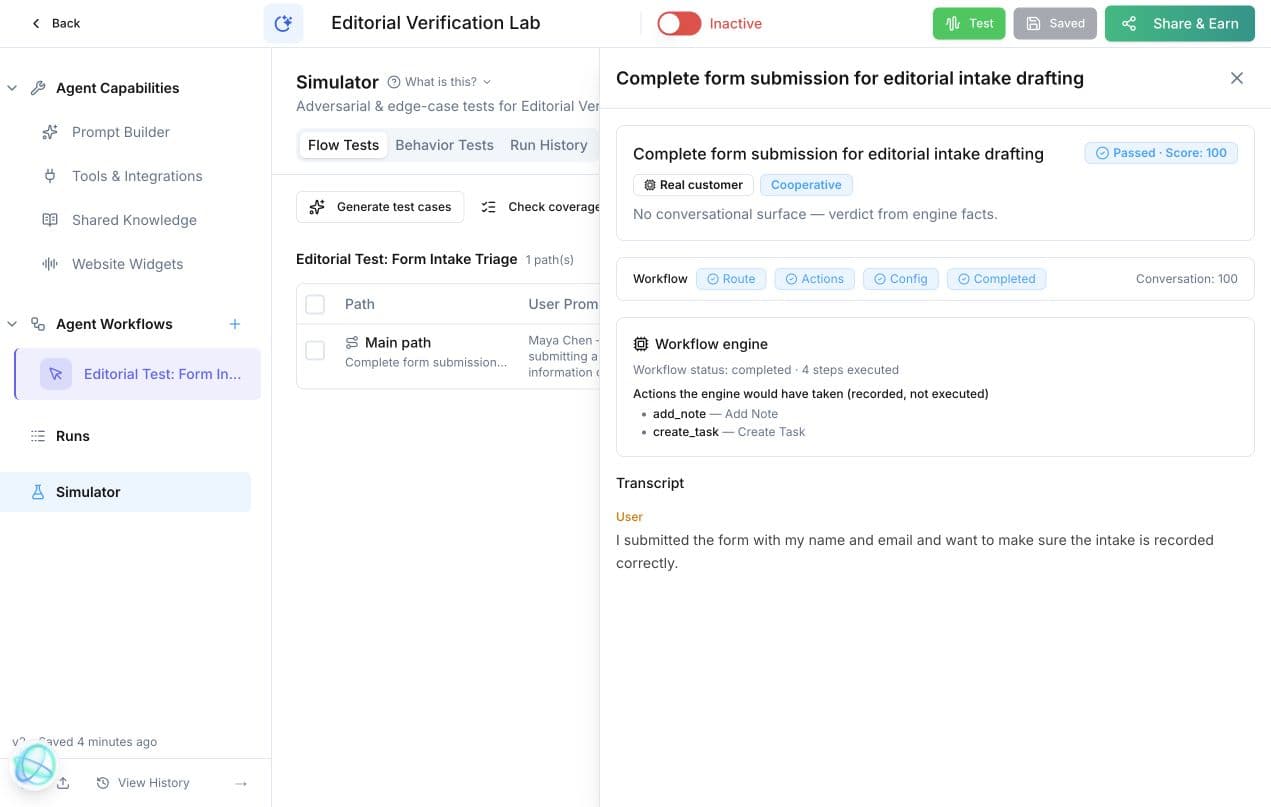1271x807 pixels.
Task: Click the Saved button
Action: click(1055, 23)
